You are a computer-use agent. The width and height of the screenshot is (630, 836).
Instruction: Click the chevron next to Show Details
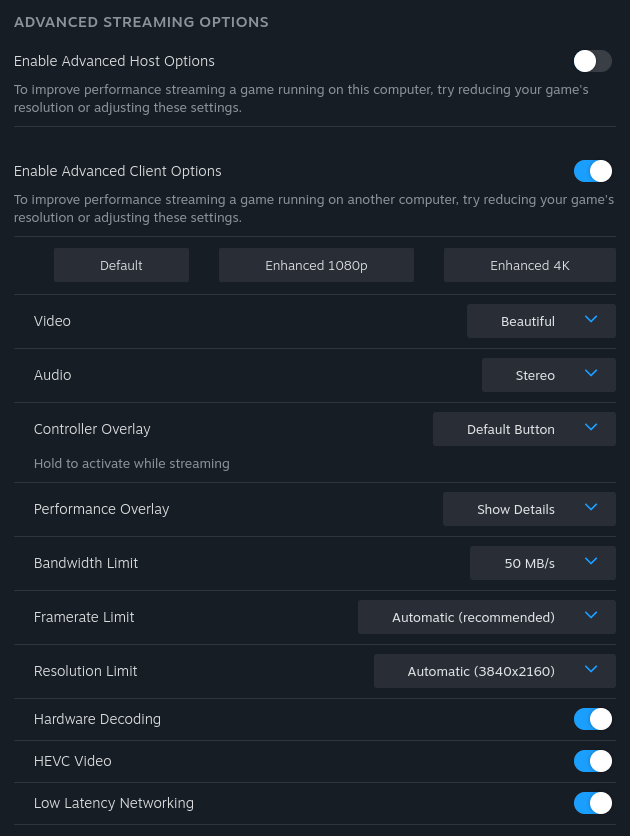591,507
